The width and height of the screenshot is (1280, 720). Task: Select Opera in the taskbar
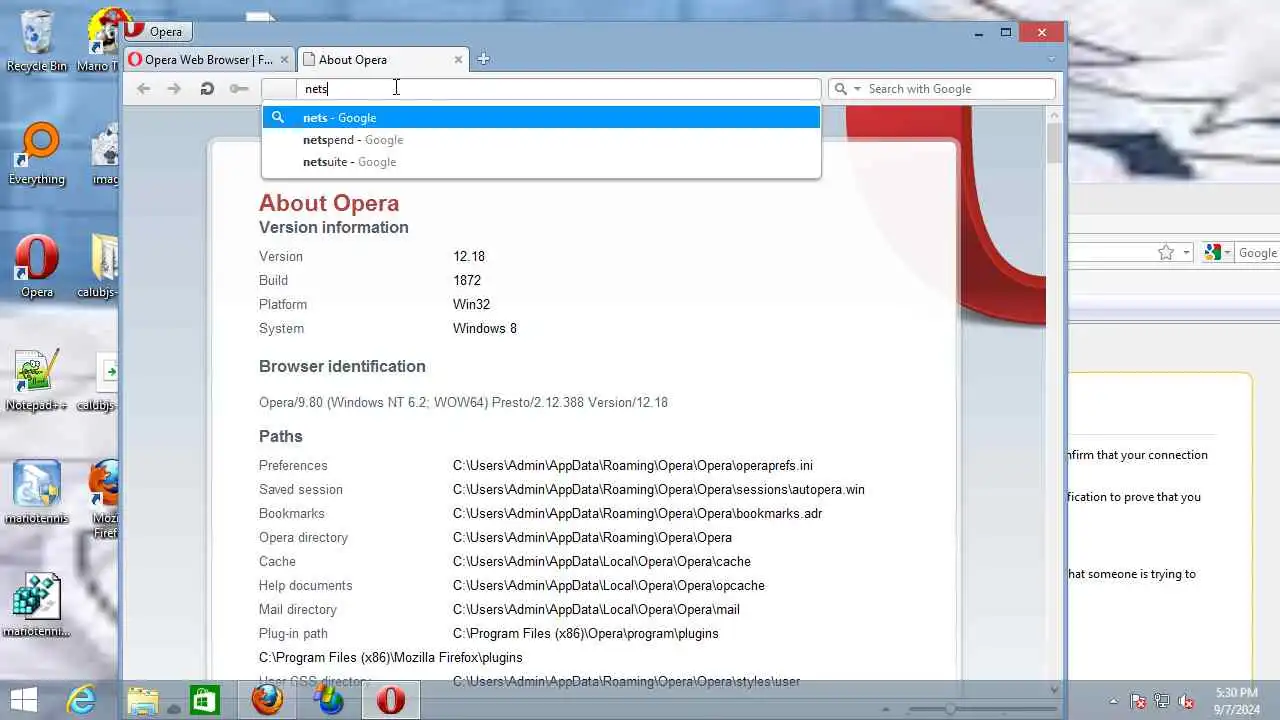pyautogui.click(x=390, y=700)
